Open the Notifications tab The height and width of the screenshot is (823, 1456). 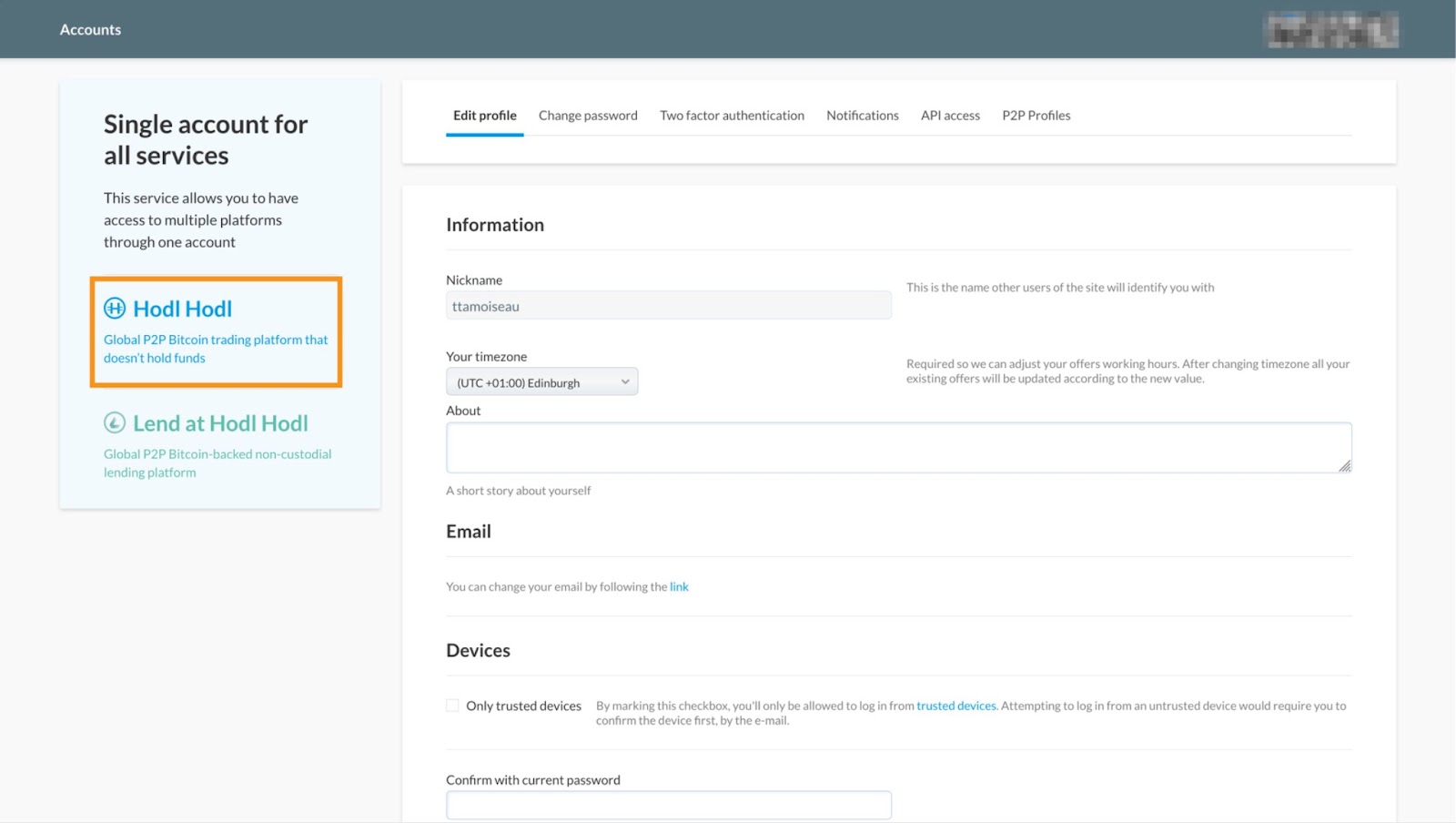pyautogui.click(x=863, y=116)
